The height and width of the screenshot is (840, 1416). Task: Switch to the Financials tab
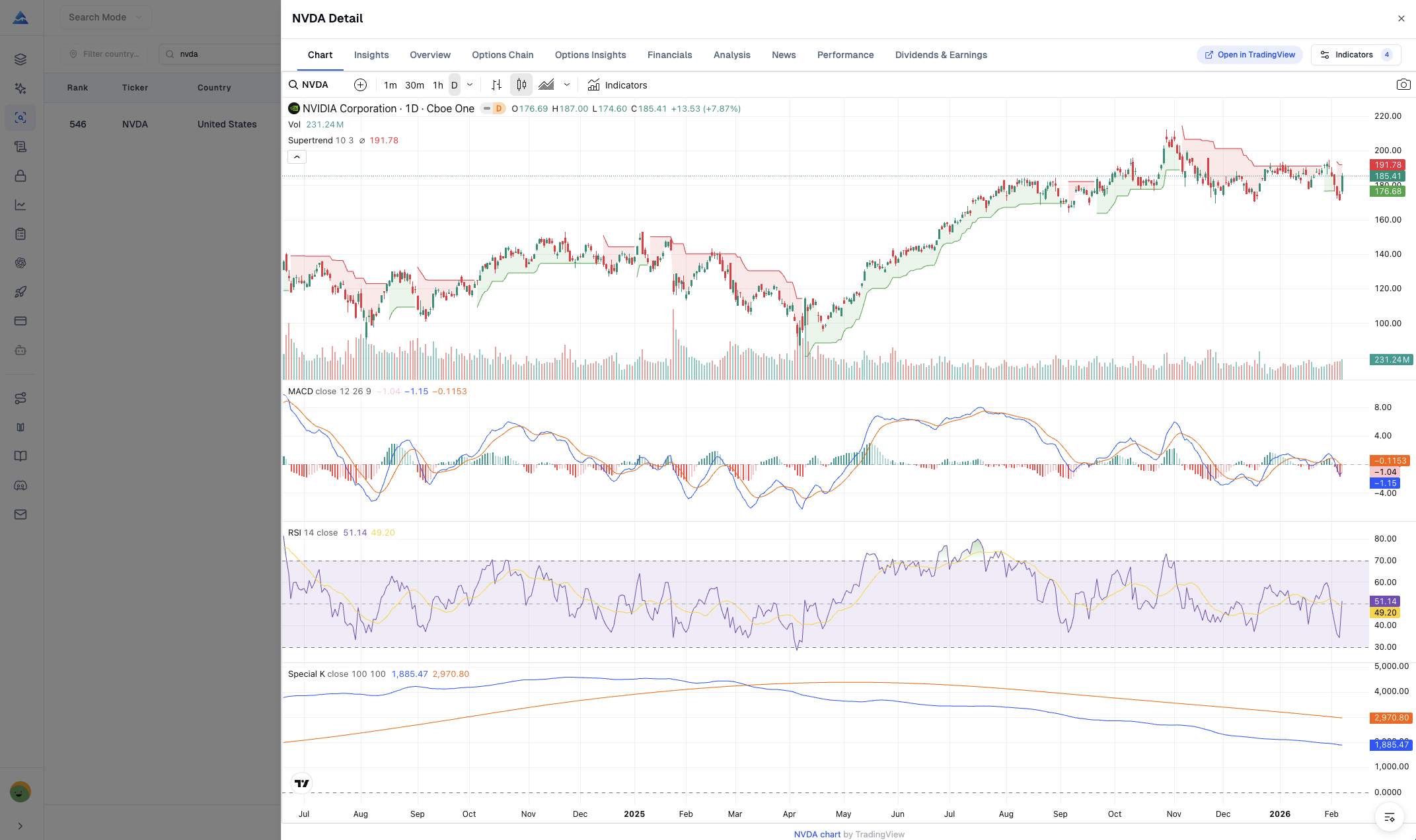669,55
